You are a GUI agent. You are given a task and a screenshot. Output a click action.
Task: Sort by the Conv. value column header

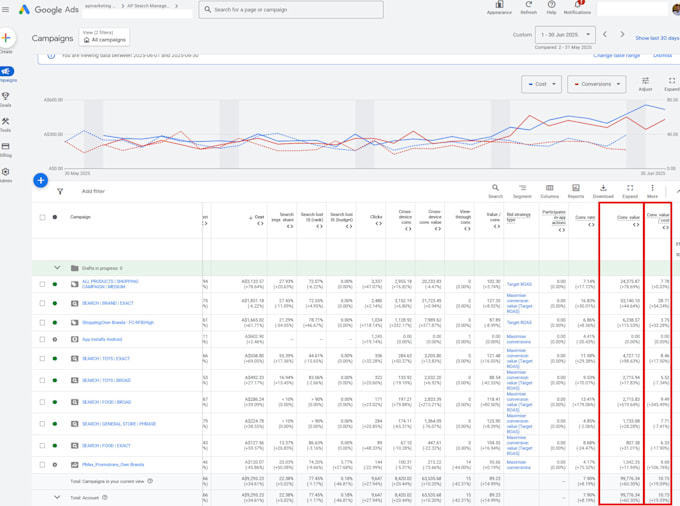point(628,217)
